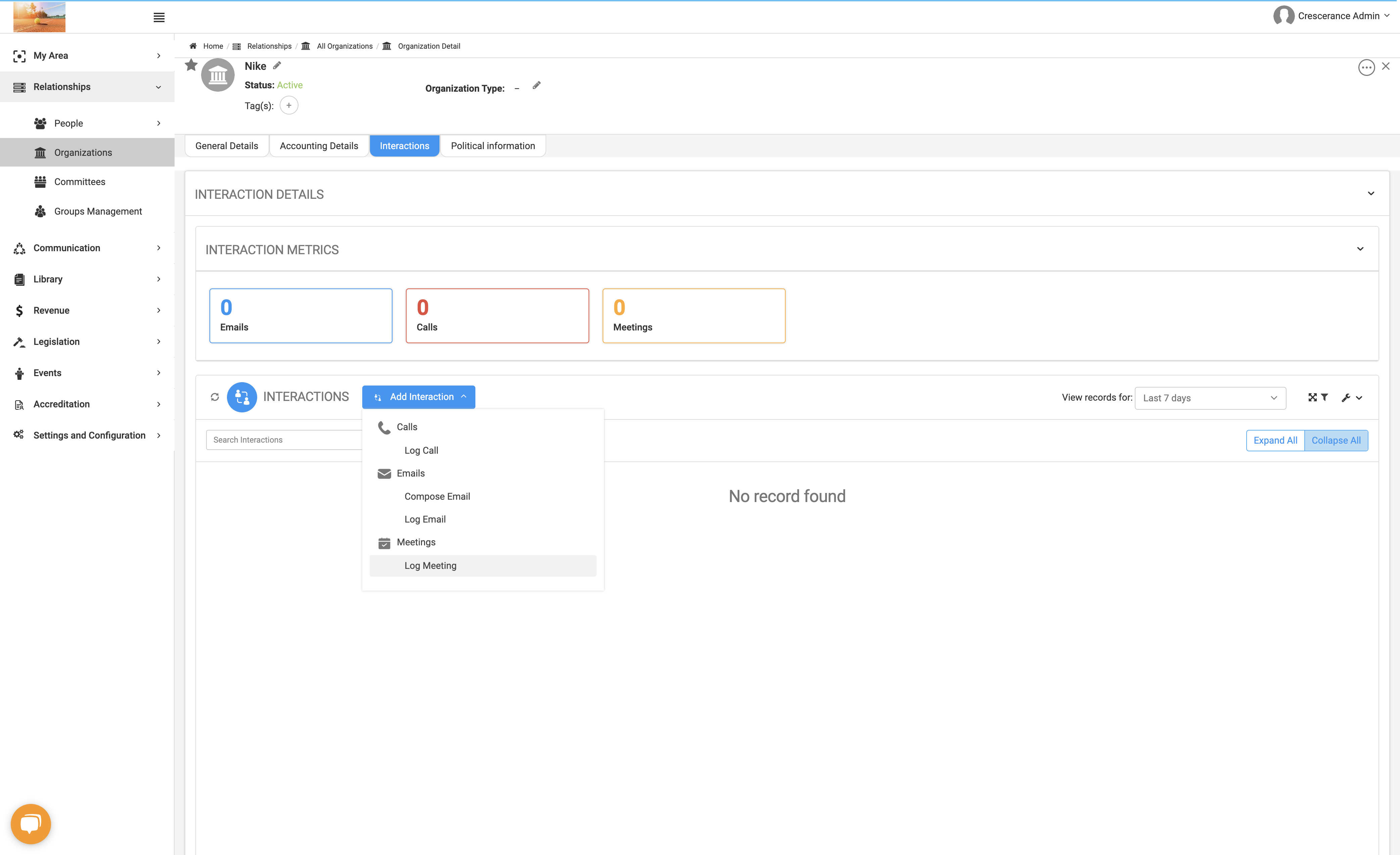This screenshot has width=1400, height=855.
Task: Edit Organization Type with pencil icon
Action: point(536,85)
